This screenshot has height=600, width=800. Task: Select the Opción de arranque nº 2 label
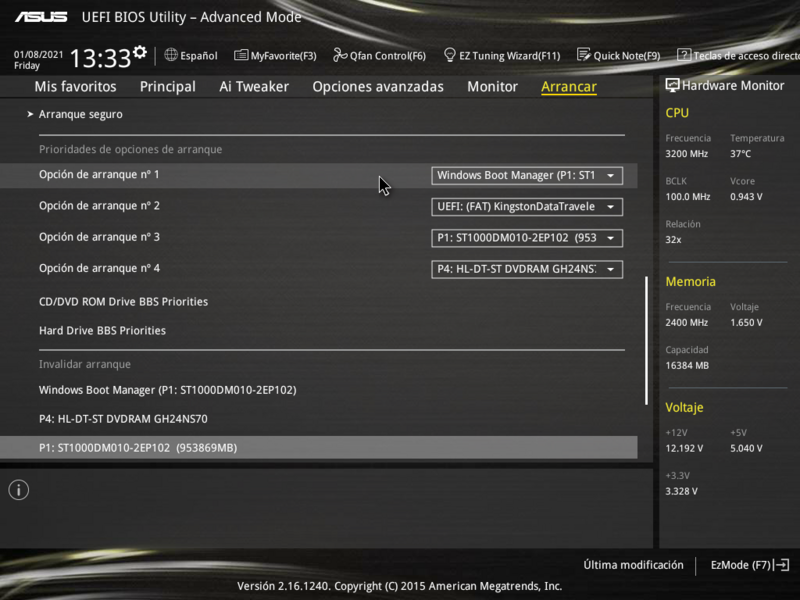point(99,206)
